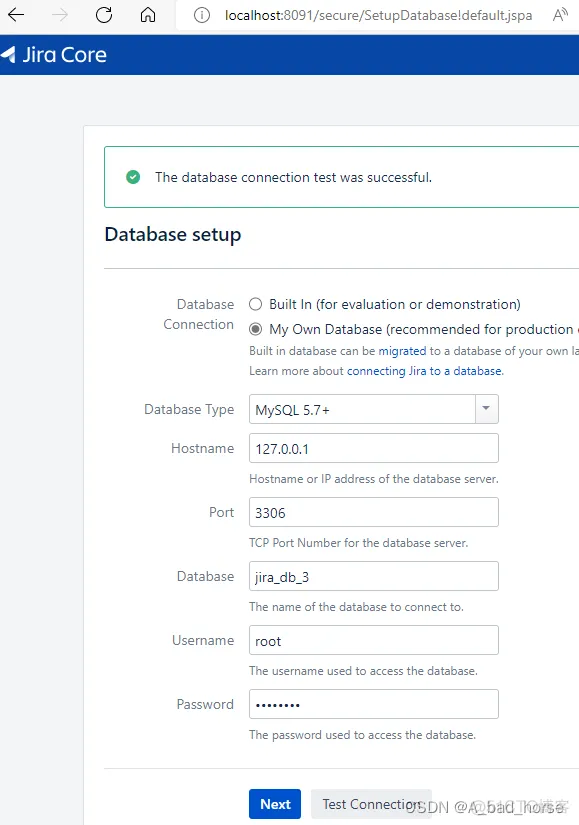579x825 pixels.
Task: Click the Hostname label
Action: coord(203,448)
